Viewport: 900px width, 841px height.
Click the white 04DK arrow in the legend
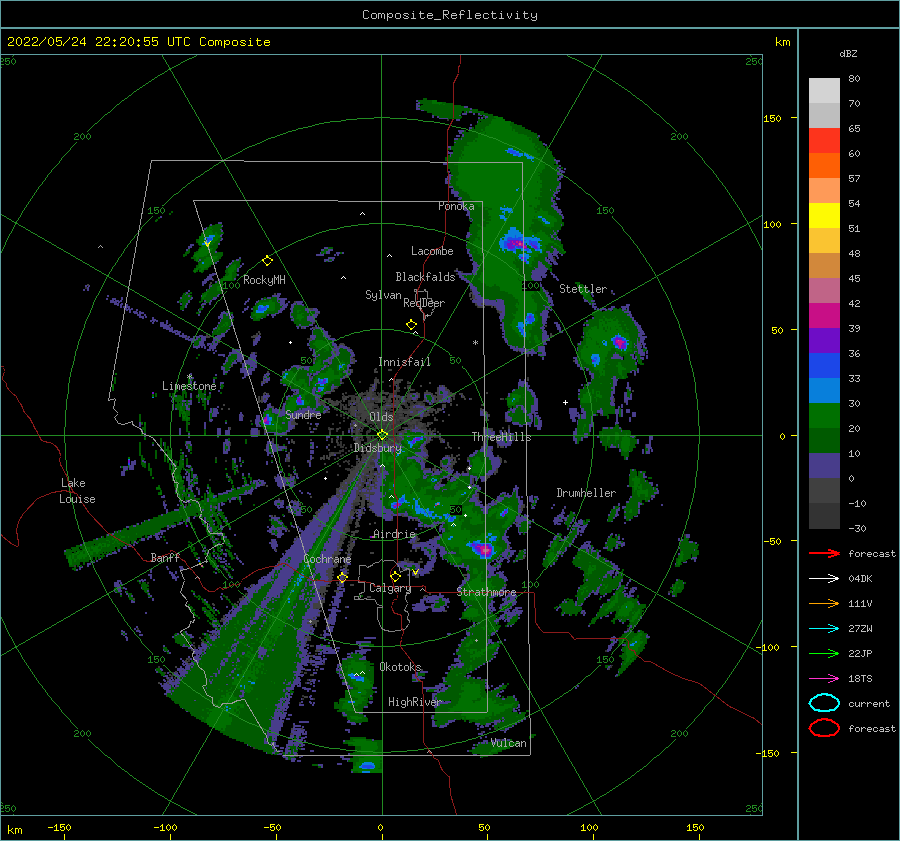coord(824,578)
